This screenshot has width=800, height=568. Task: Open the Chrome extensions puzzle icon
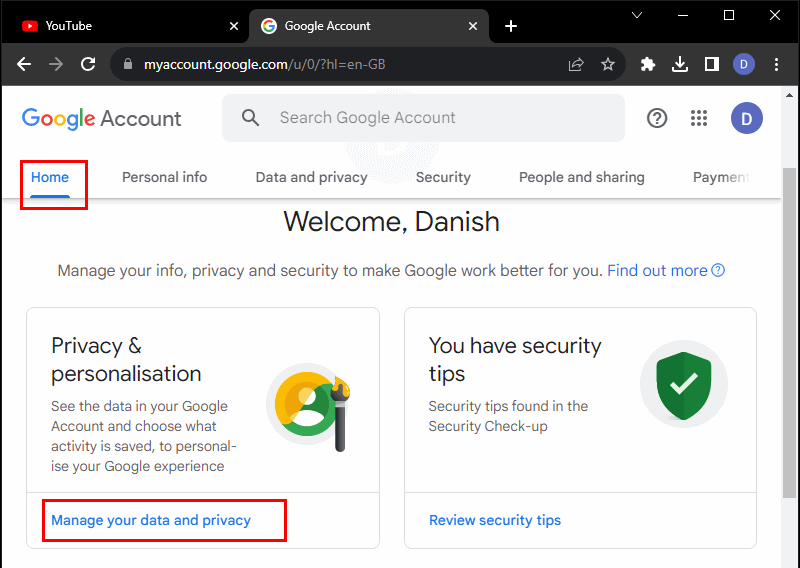[x=648, y=65]
